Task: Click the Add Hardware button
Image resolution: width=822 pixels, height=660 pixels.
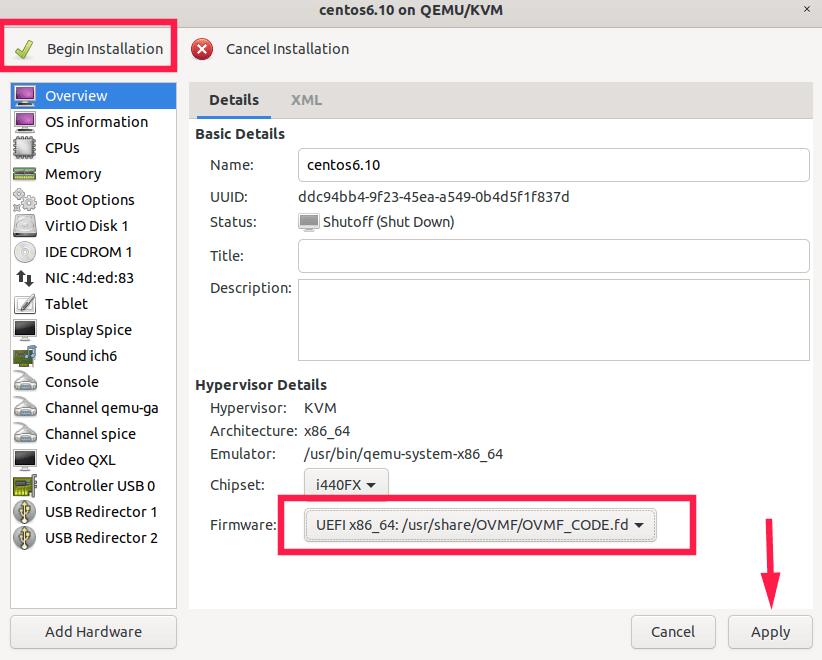Action: click(93, 632)
